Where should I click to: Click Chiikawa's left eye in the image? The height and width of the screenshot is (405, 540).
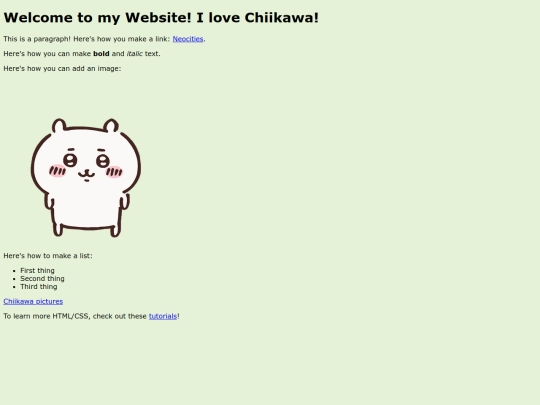pyautogui.click(x=70, y=160)
